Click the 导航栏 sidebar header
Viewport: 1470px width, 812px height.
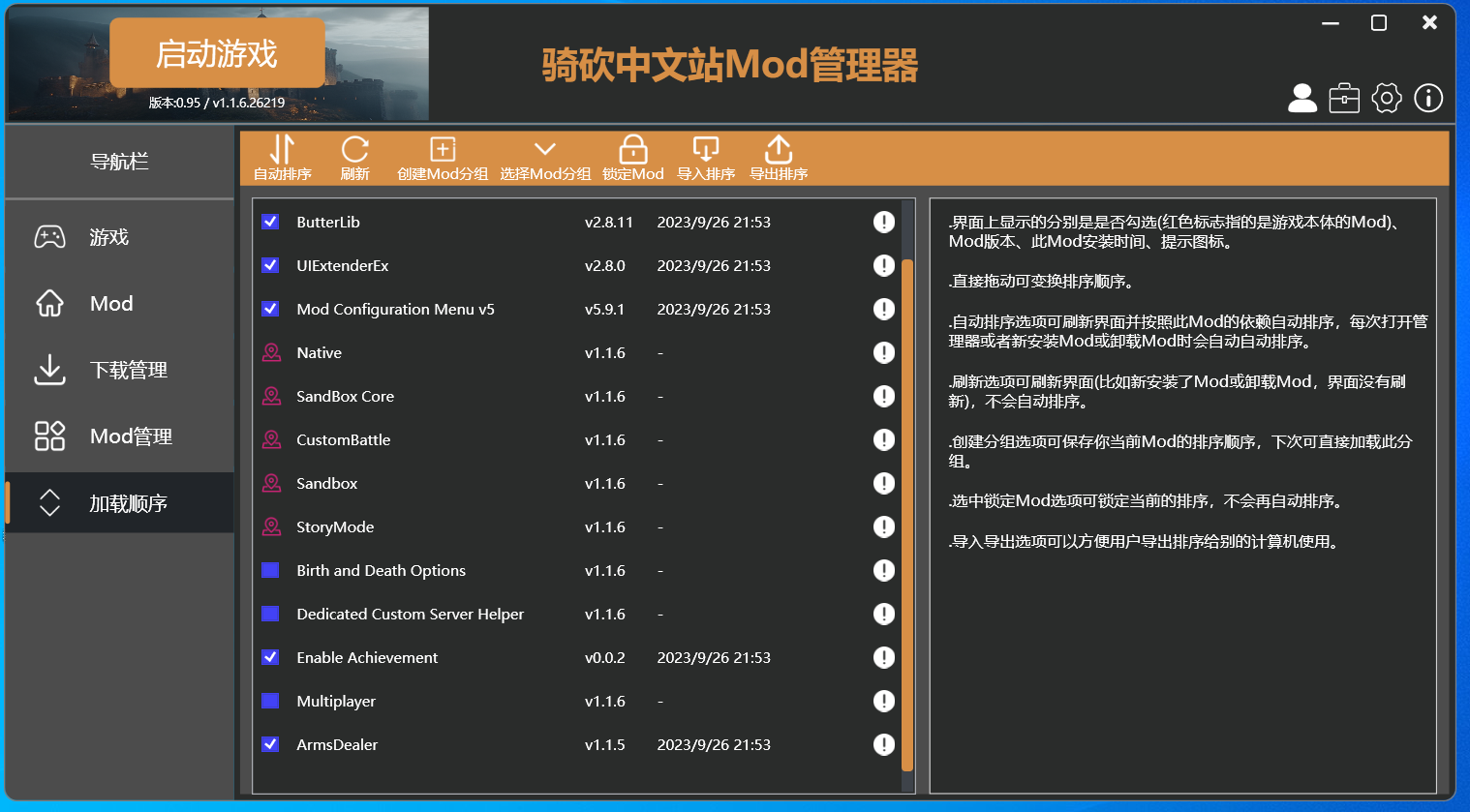119,162
